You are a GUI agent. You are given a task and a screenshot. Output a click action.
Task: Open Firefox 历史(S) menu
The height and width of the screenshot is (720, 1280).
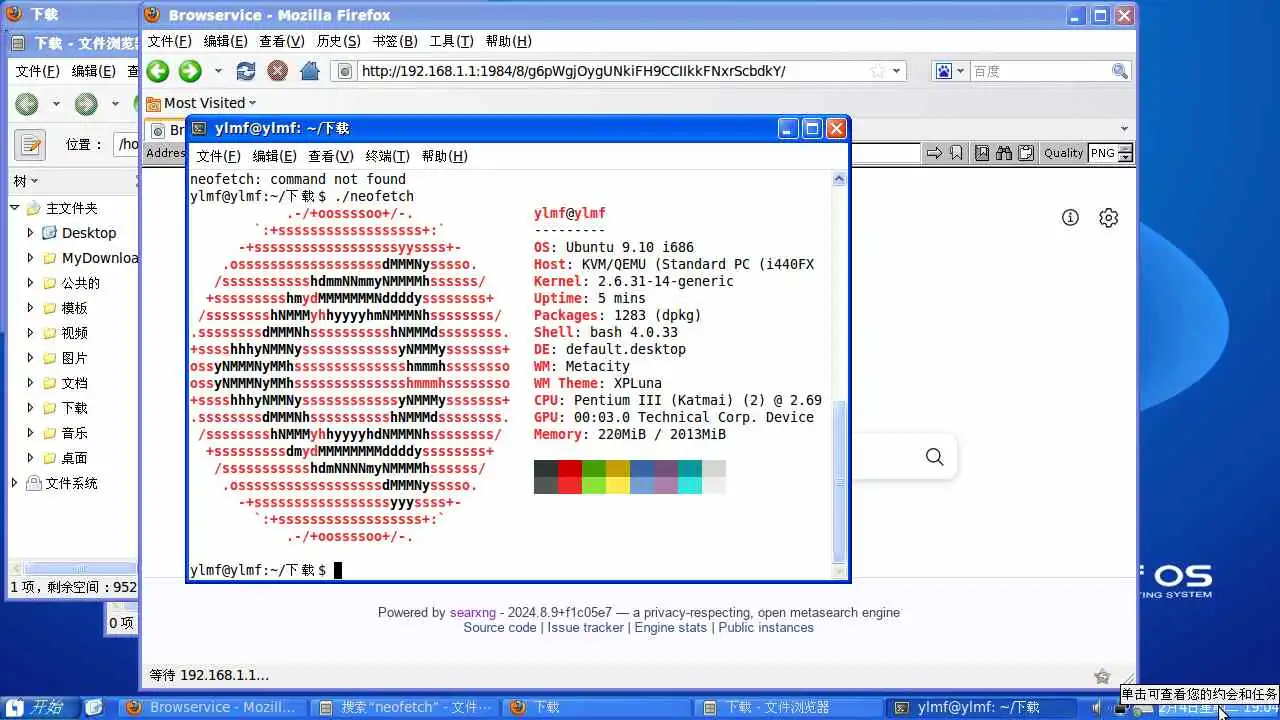click(338, 41)
